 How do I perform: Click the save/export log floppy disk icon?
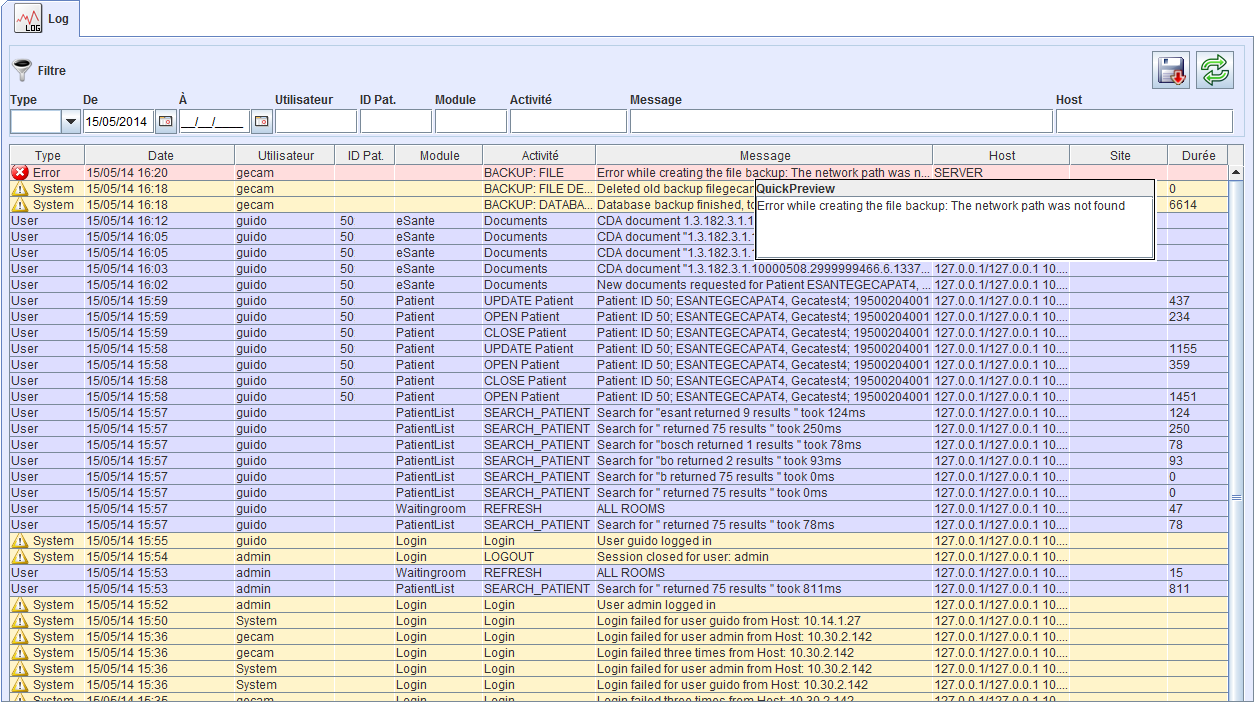tap(1170, 70)
